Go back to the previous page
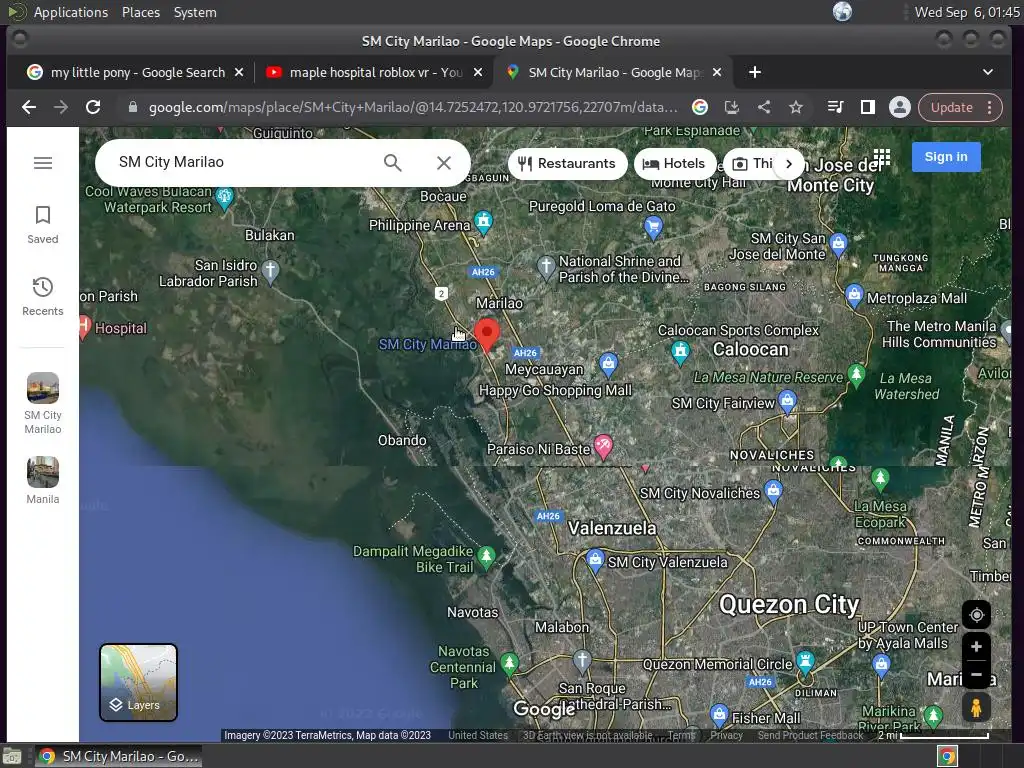 click(29, 107)
